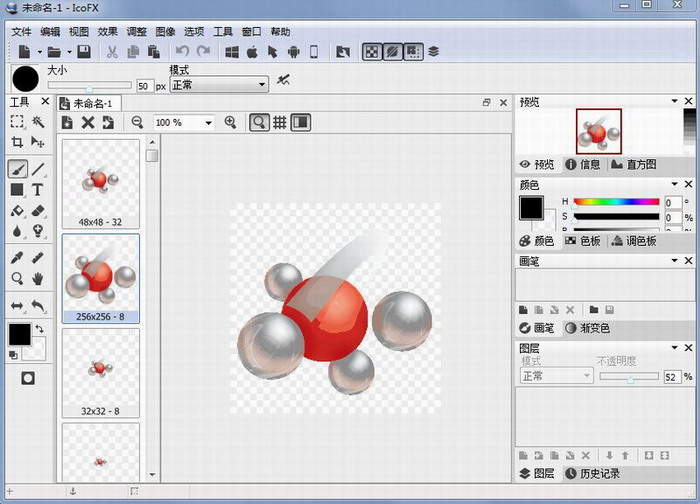The width and height of the screenshot is (700, 504).
Task: Click the New file icon in main toolbar
Action: tap(24, 52)
